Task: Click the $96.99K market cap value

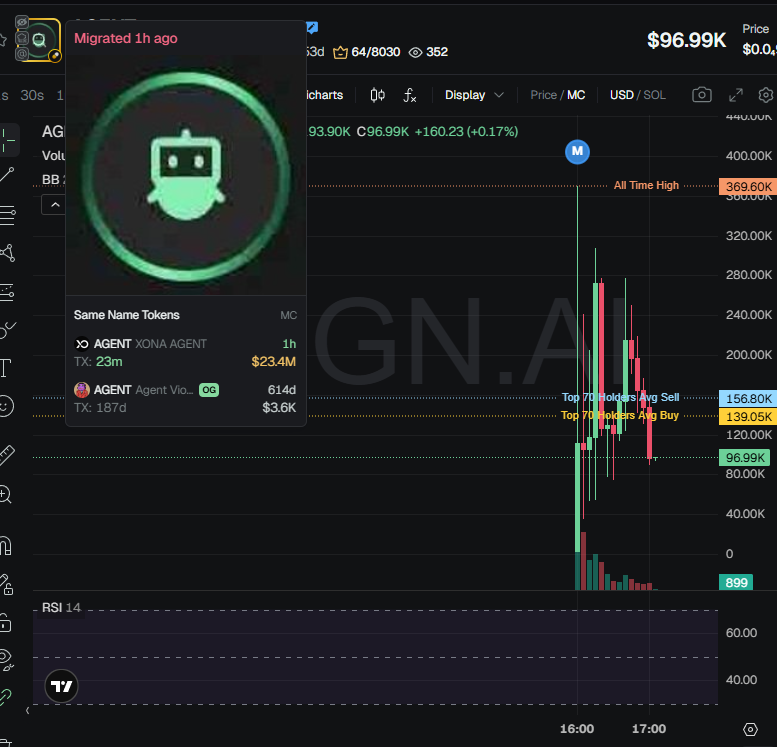Action: tap(686, 40)
